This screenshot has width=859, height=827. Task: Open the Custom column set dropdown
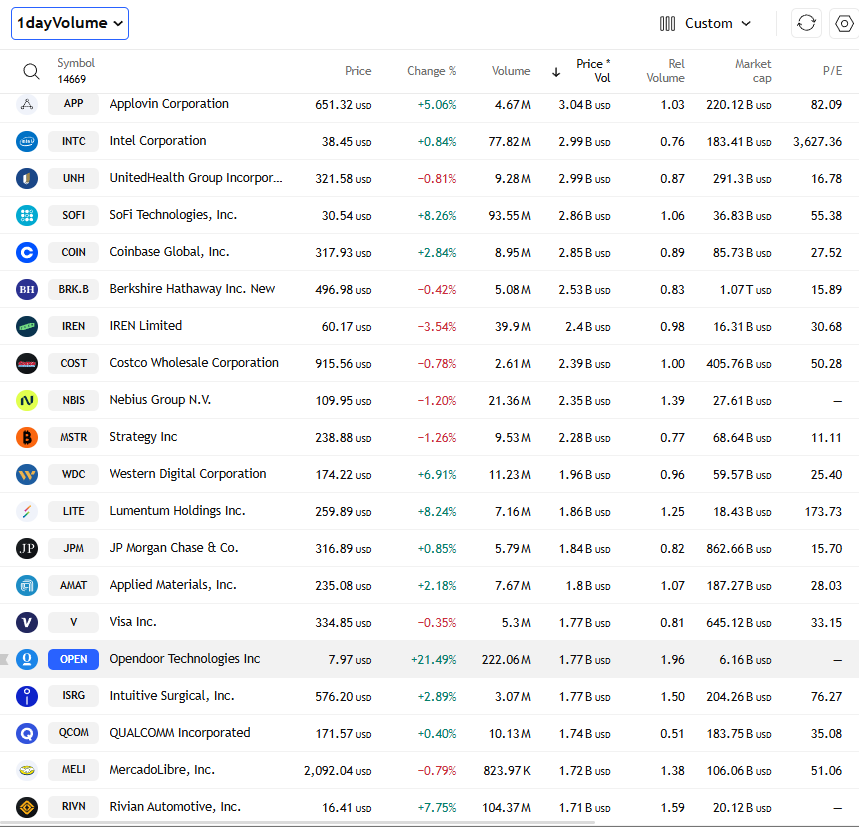[x=705, y=24]
